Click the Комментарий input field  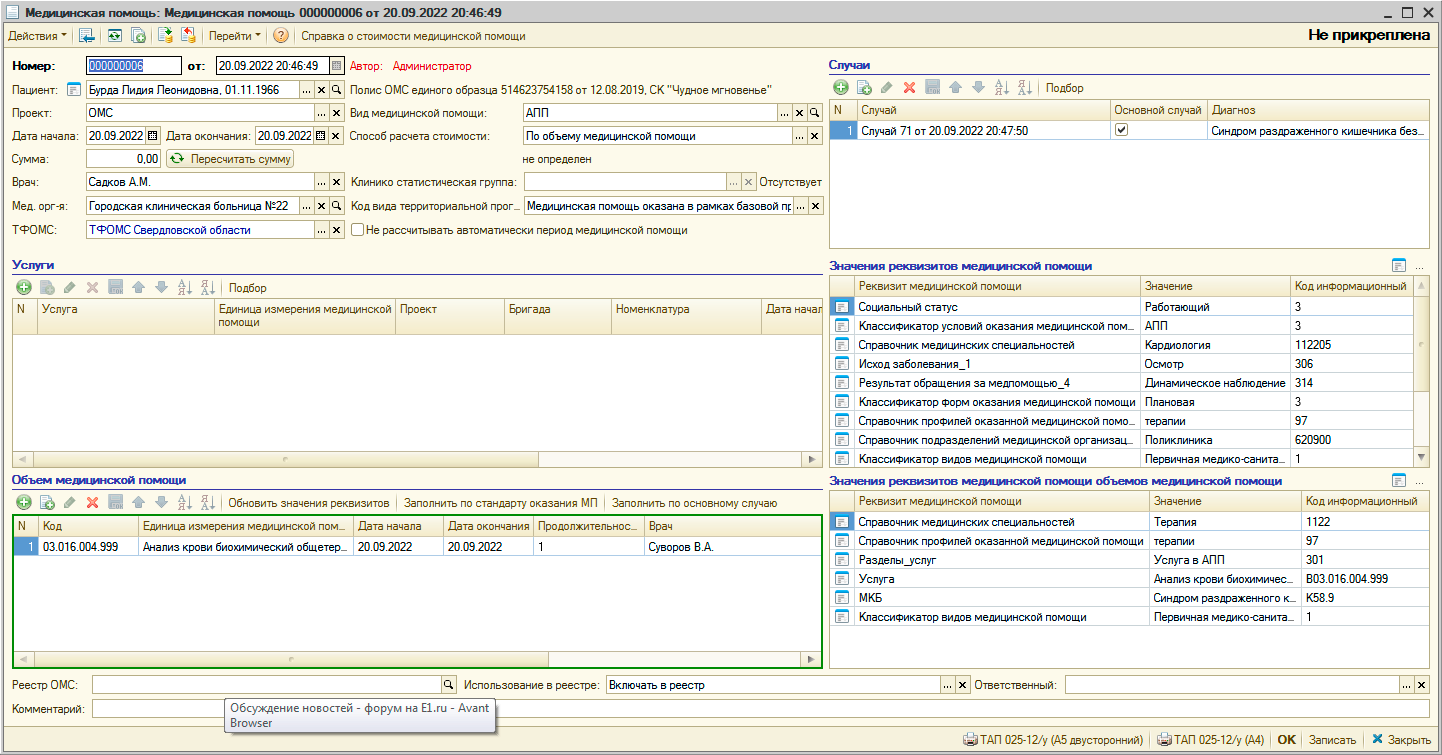coord(760,708)
